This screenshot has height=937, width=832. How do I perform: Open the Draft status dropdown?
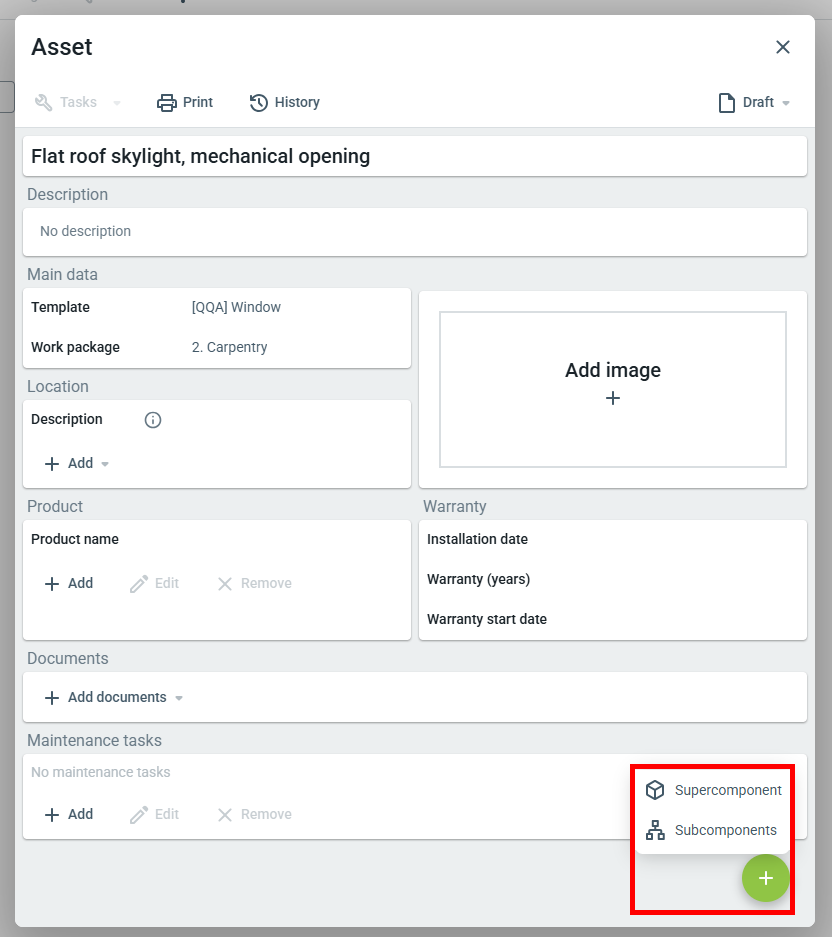point(755,102)
